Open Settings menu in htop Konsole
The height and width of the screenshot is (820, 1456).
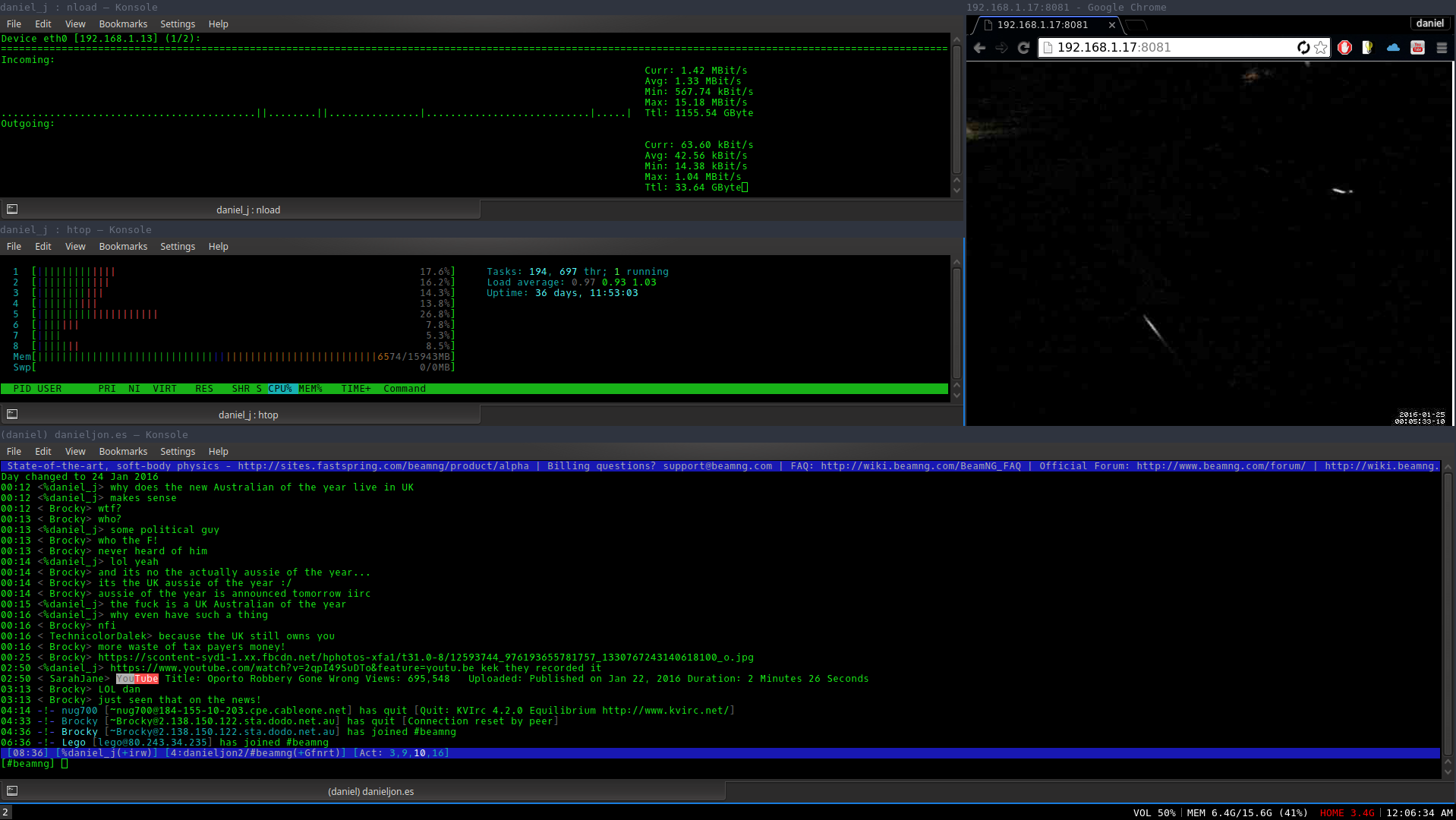click(178, 247)
